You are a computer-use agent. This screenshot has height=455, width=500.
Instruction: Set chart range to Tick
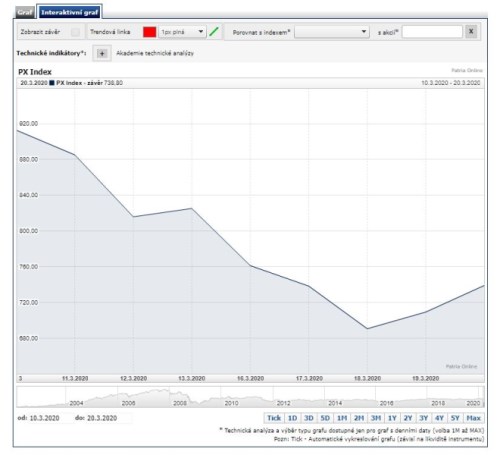(274, 418)
